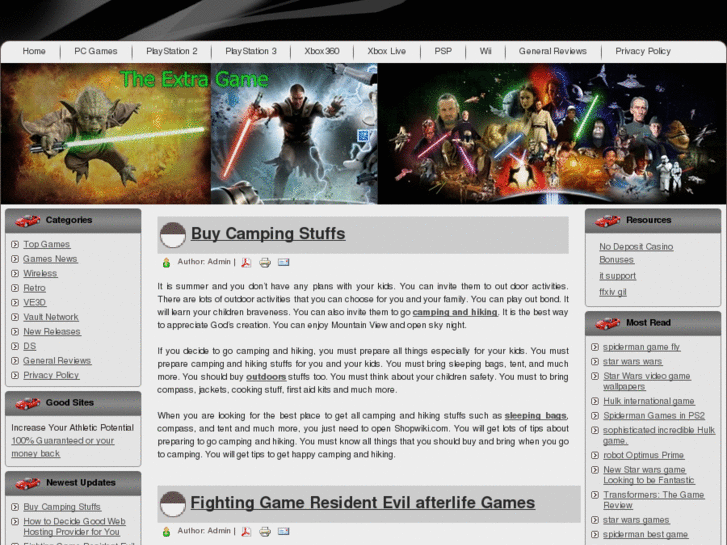Open How to Decide Good Web Hosting link
Viewport: 727px width, 545px height.
[x=74, y=527]
